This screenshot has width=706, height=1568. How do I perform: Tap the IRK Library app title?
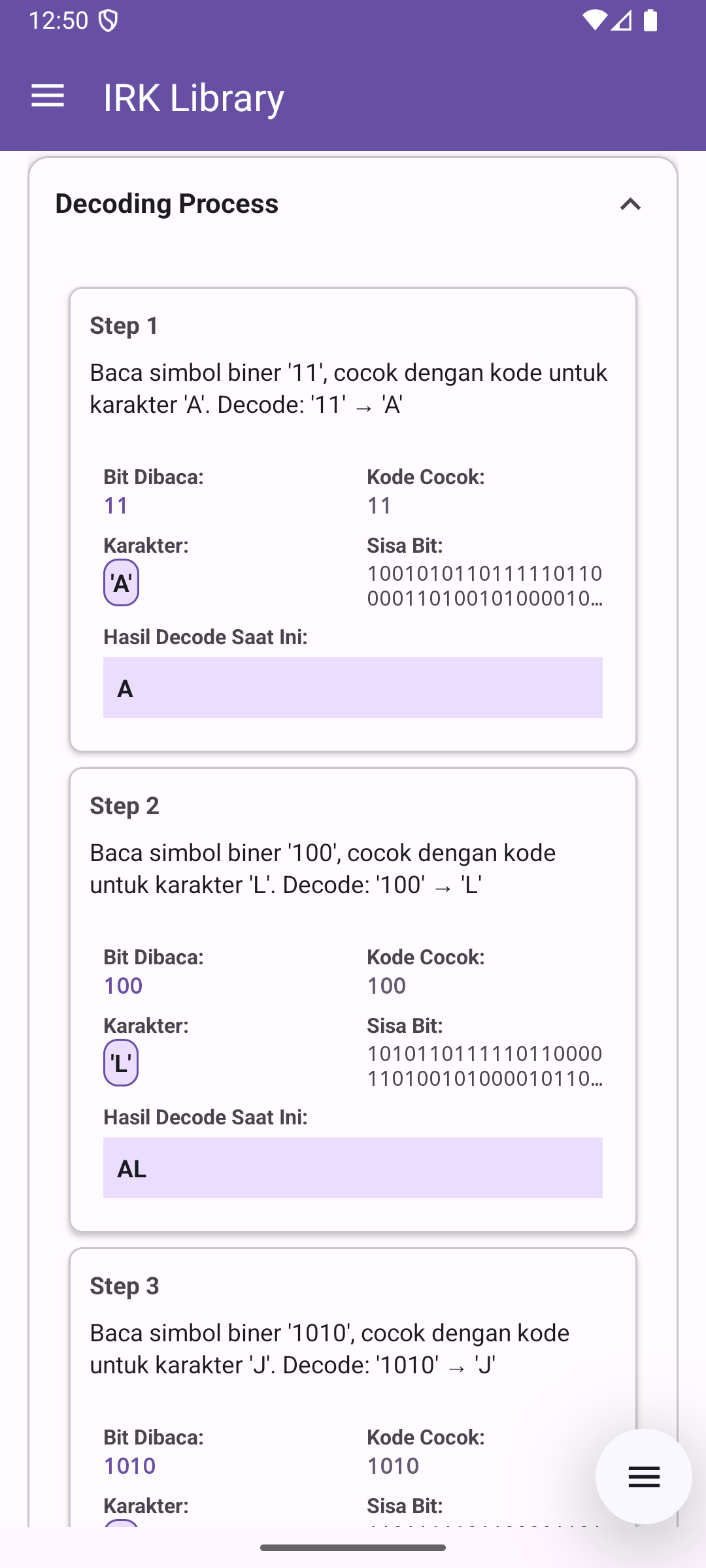pyautogui.click(x=193, y=97)
